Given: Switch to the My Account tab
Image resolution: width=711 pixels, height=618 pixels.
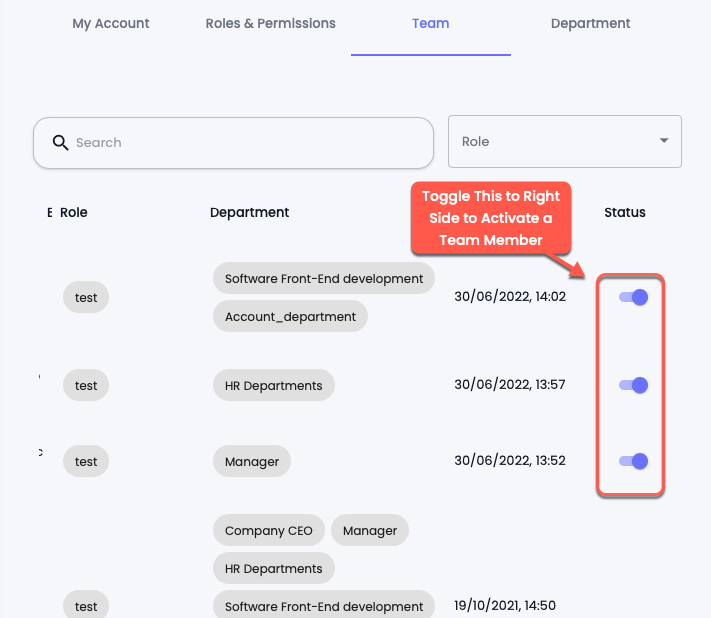Looking at the screenshot, I should pyautogui.click(x=111, y=23).
